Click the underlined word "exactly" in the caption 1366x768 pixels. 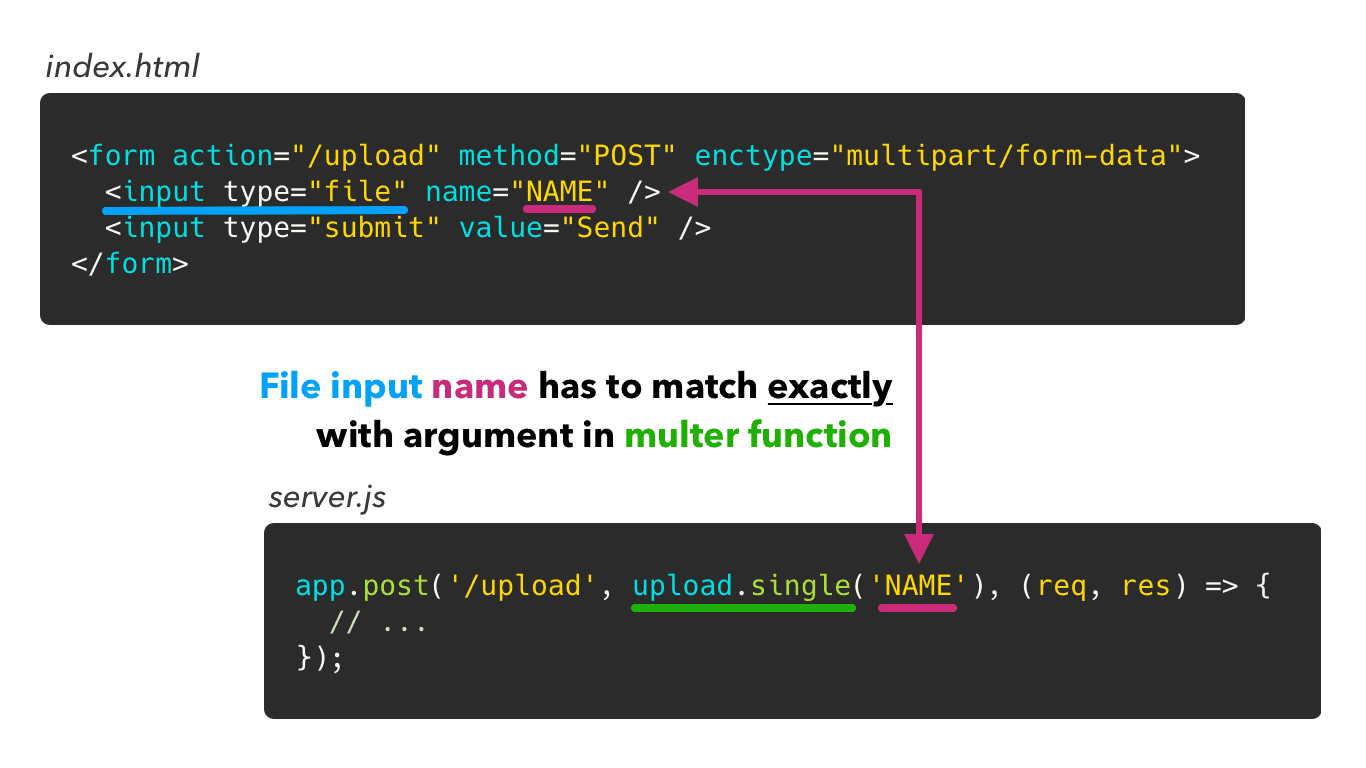(830, 386)
